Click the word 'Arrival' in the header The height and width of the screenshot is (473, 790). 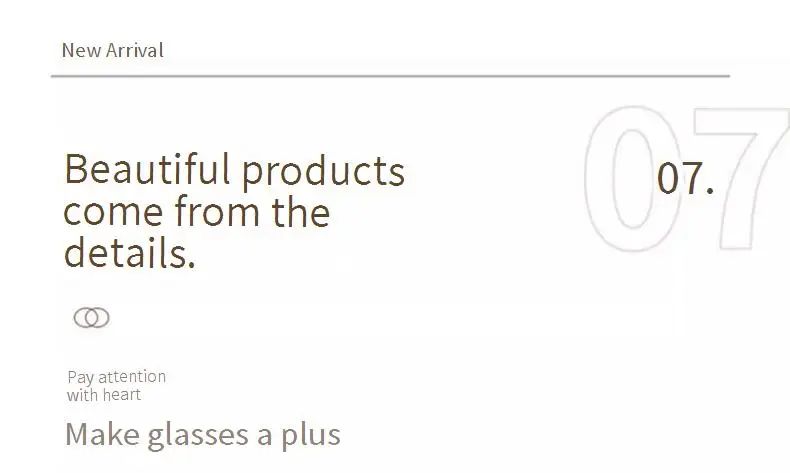tap(135, 50)
